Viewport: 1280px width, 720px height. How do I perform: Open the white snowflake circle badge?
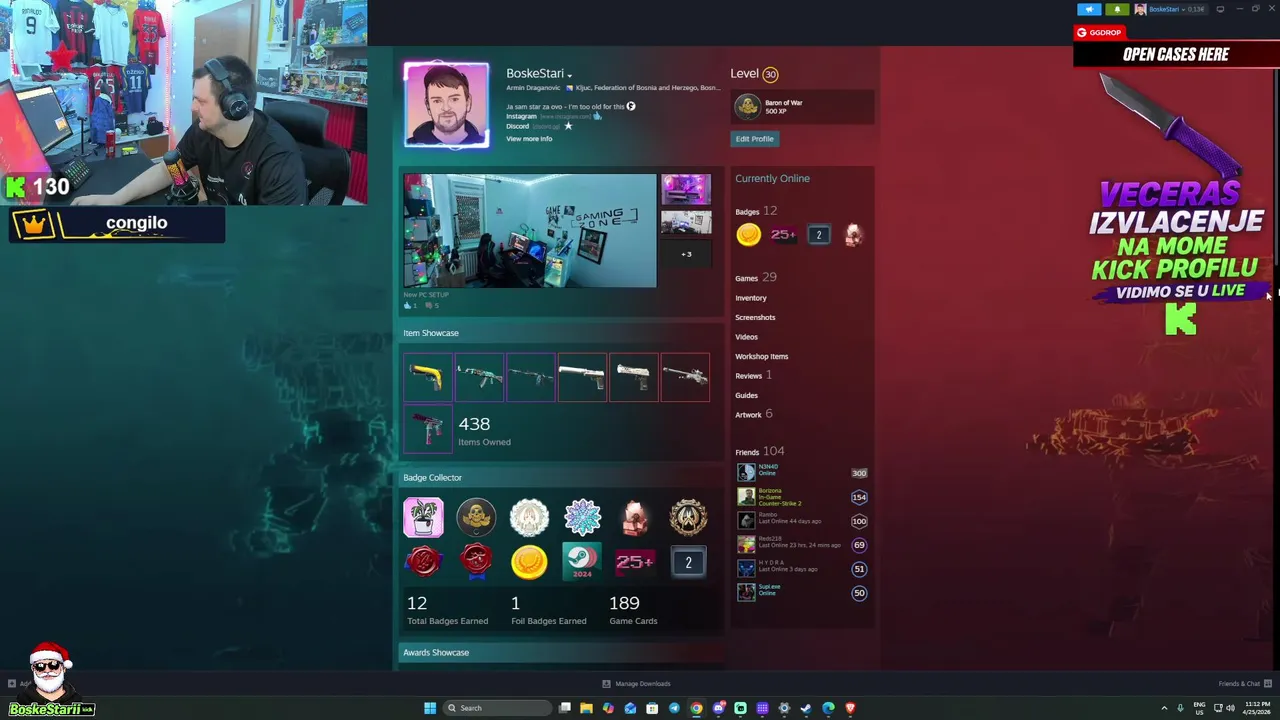[x=529, y=518]
